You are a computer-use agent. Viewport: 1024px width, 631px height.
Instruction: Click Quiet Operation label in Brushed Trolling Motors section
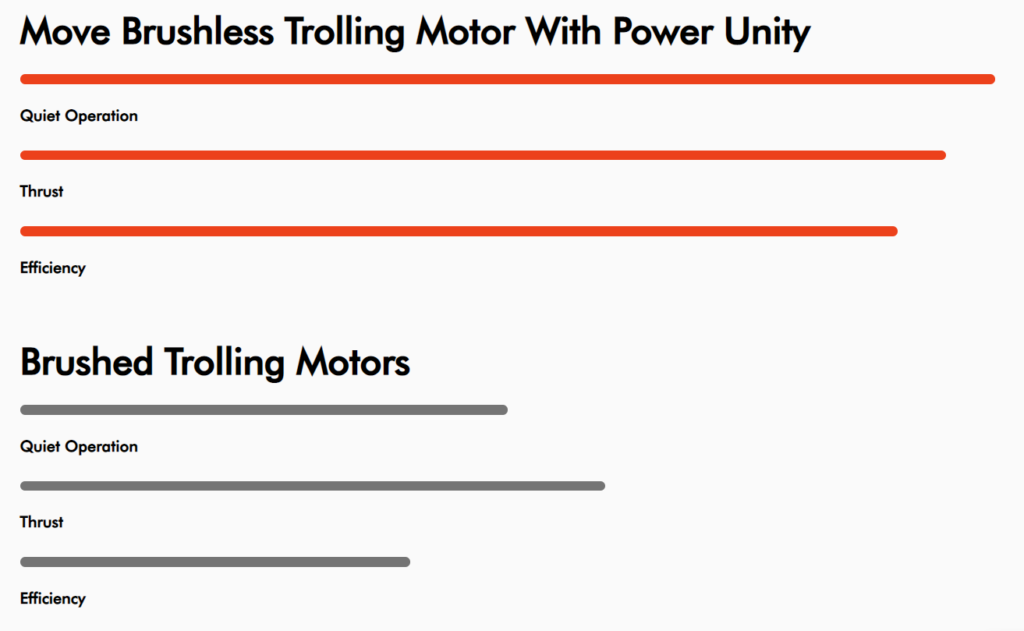[79, 447]
